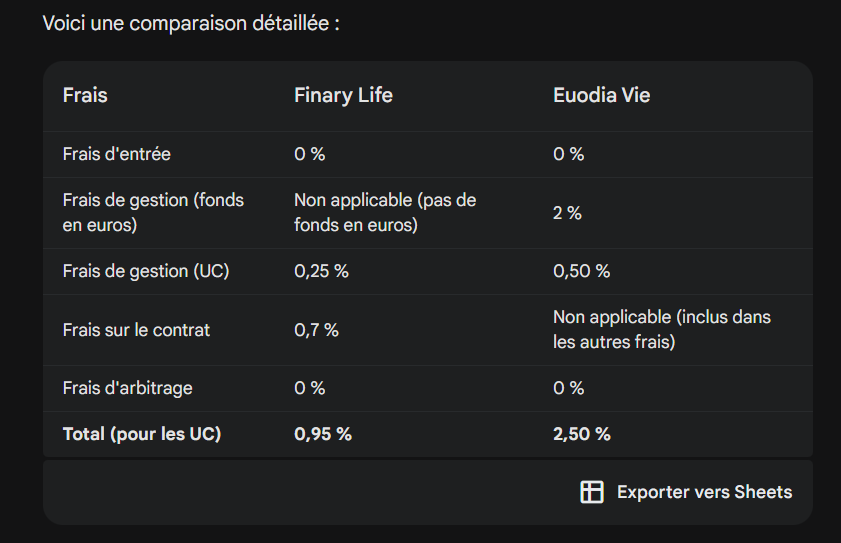Click Frais sur le contrat label
The image size is (841, 543).
click(x=136, y=330)
